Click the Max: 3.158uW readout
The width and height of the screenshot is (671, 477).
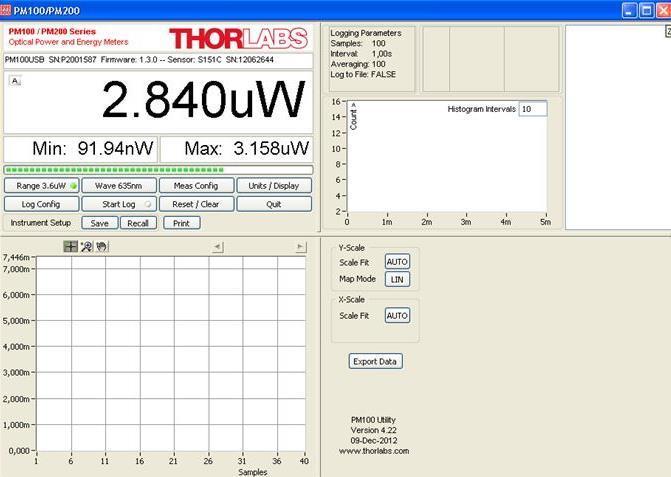pyautogui.click(x=236, y=148)
